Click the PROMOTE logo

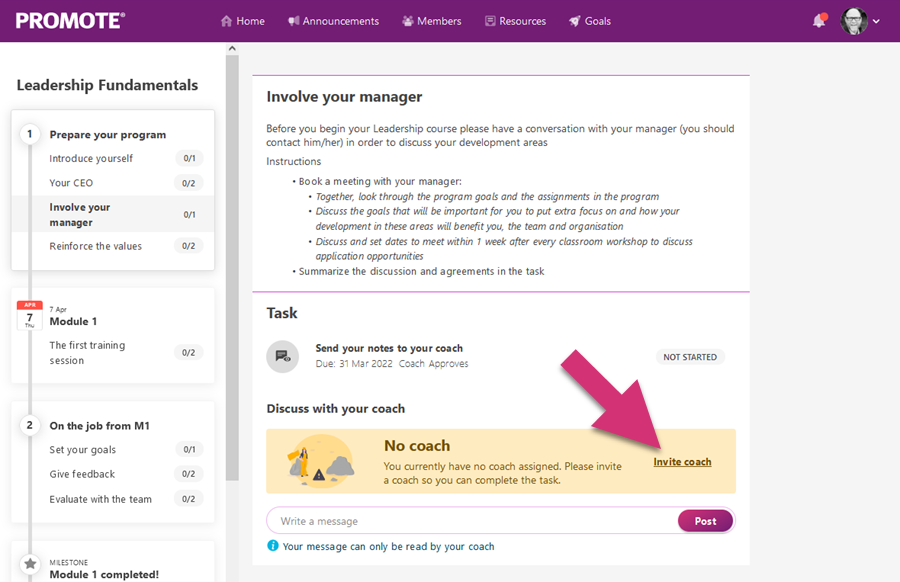70,21
